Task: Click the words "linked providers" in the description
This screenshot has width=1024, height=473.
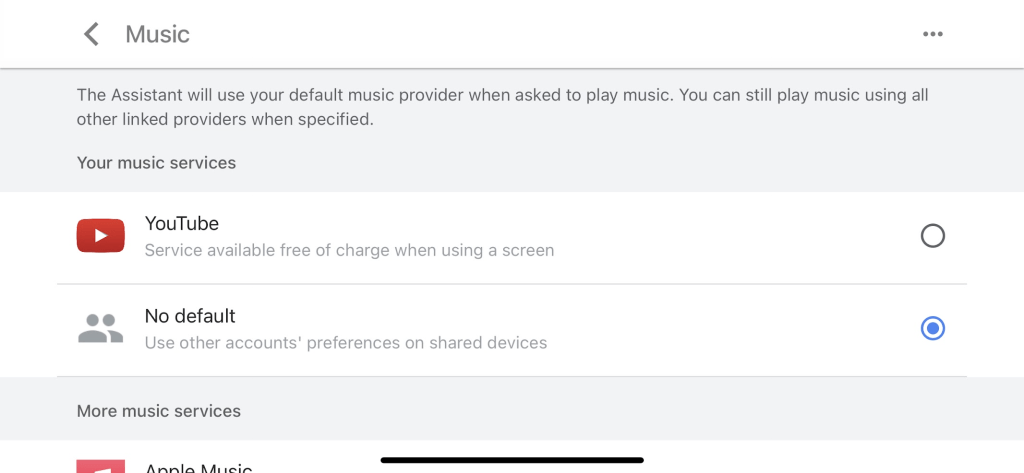Action: click(x=177, y=120)
